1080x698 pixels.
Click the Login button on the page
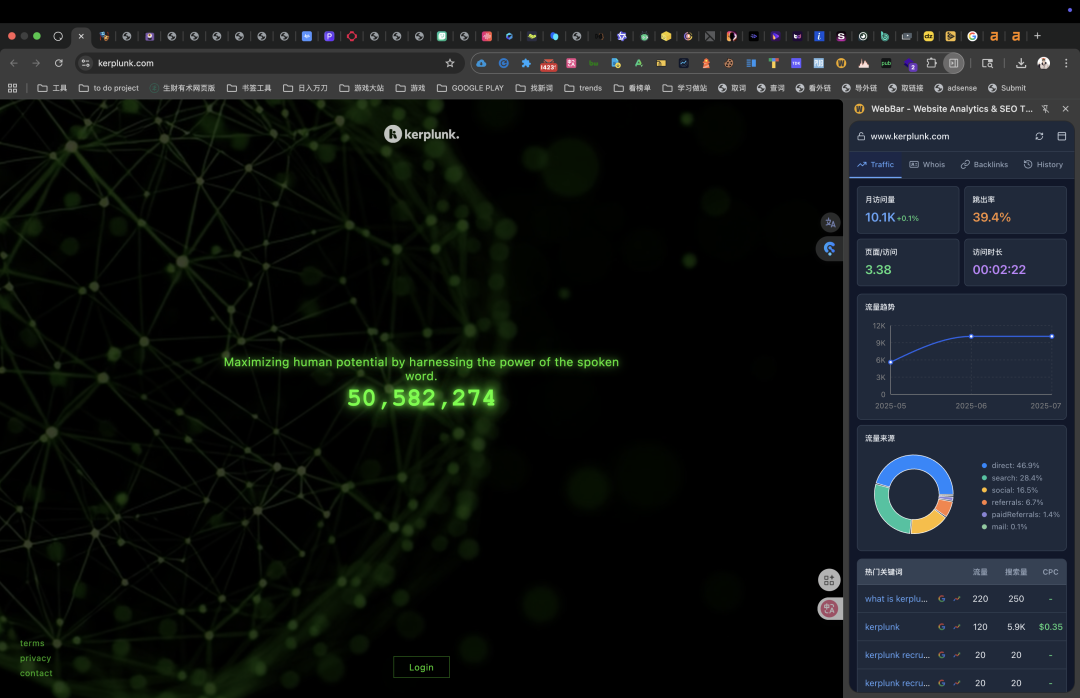click(x=421, y=667)
